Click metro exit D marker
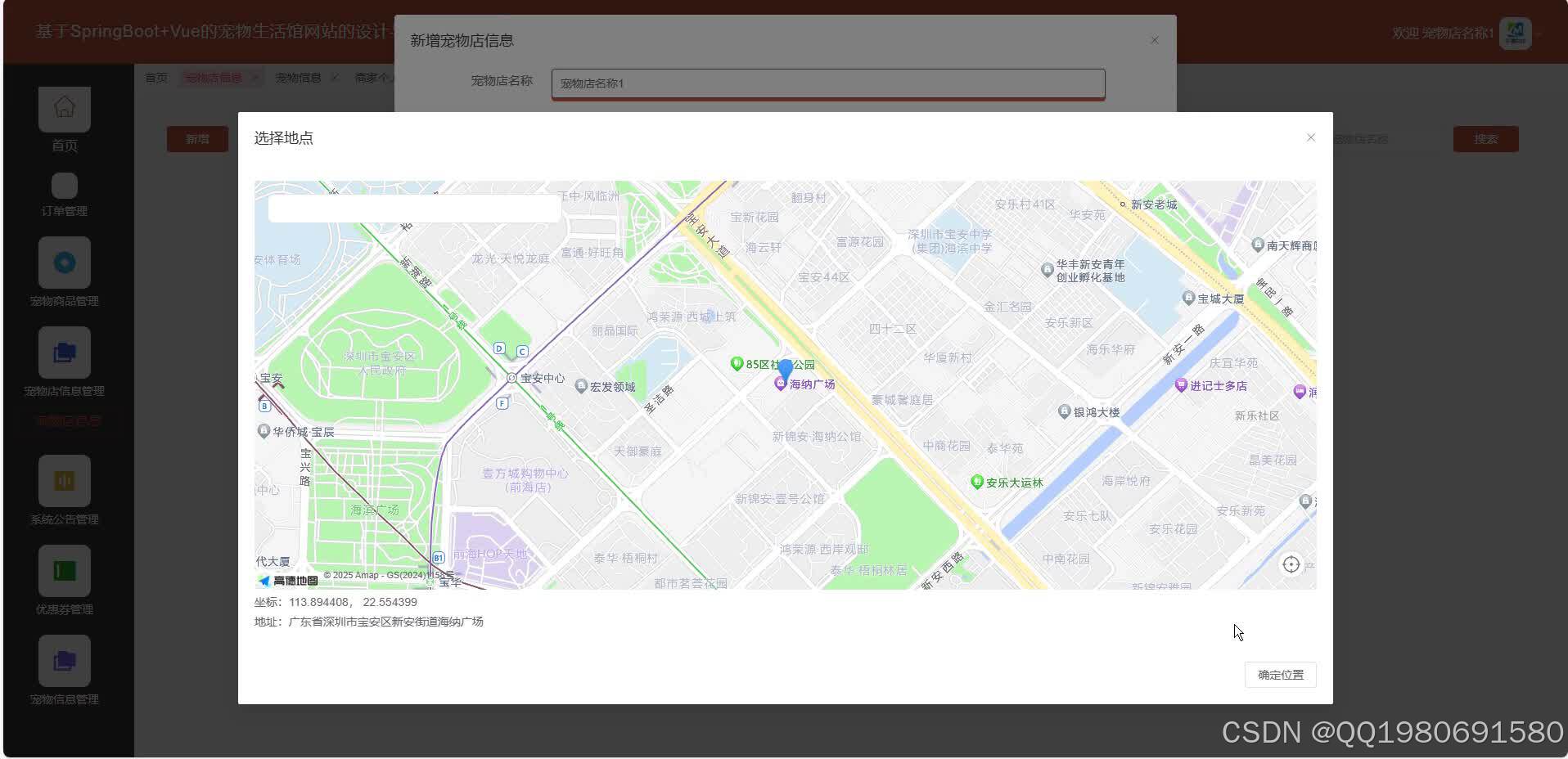This screenshot has width=1568, height=759. coord(499,348)
